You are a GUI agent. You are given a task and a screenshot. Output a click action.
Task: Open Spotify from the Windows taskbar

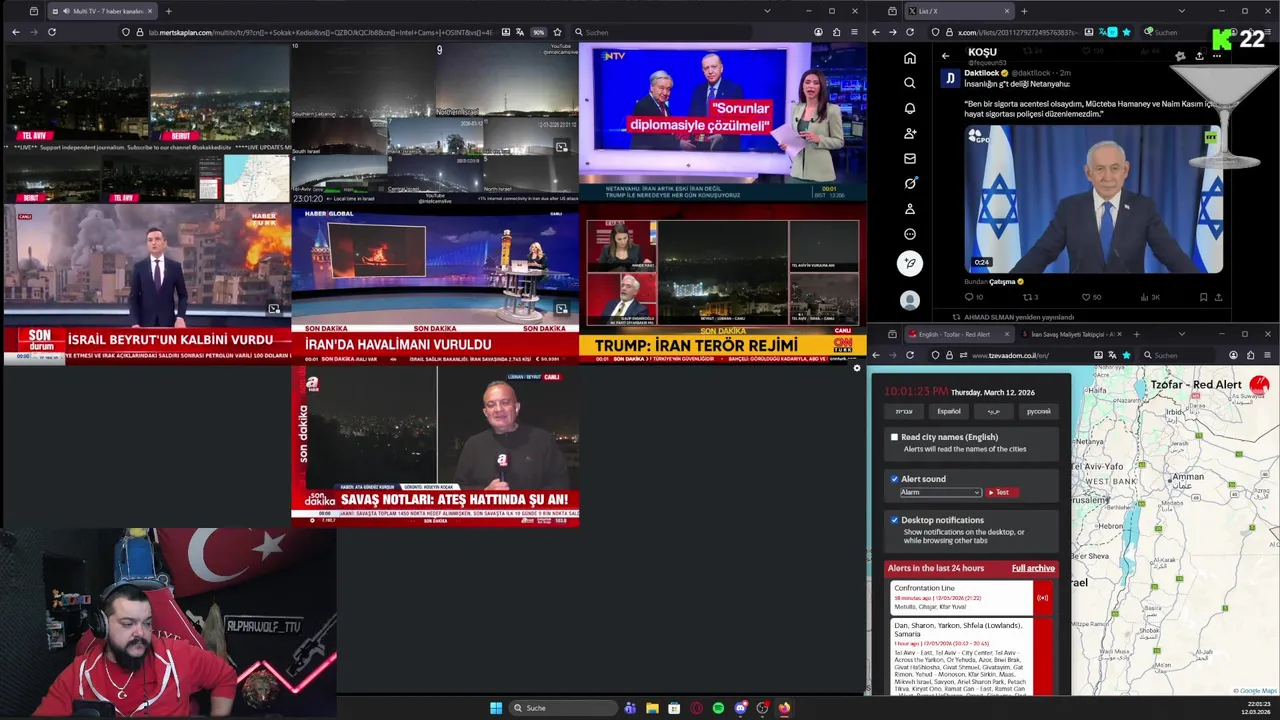(x=718, y=708)
